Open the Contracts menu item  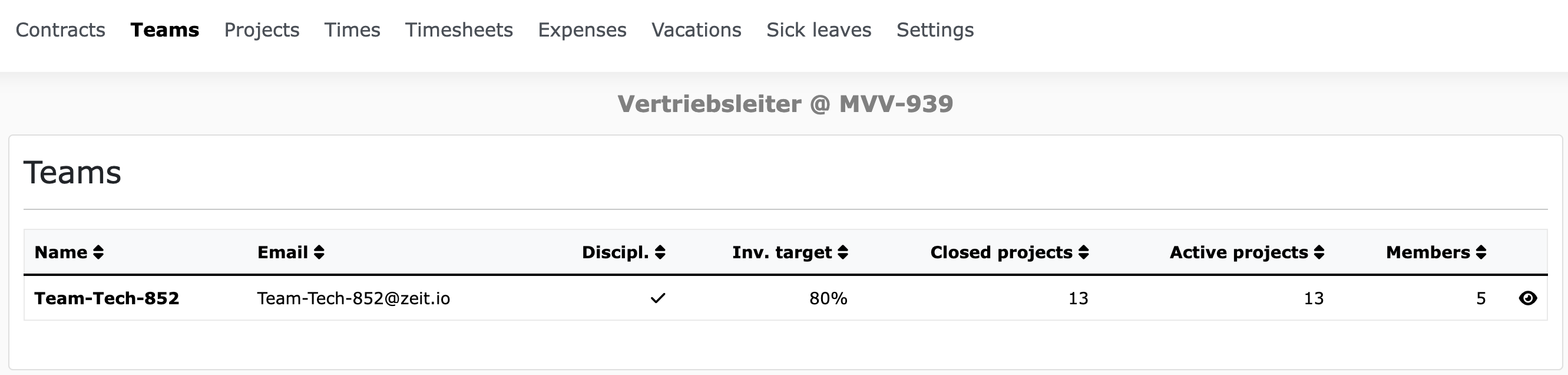(x=60, y=30)
